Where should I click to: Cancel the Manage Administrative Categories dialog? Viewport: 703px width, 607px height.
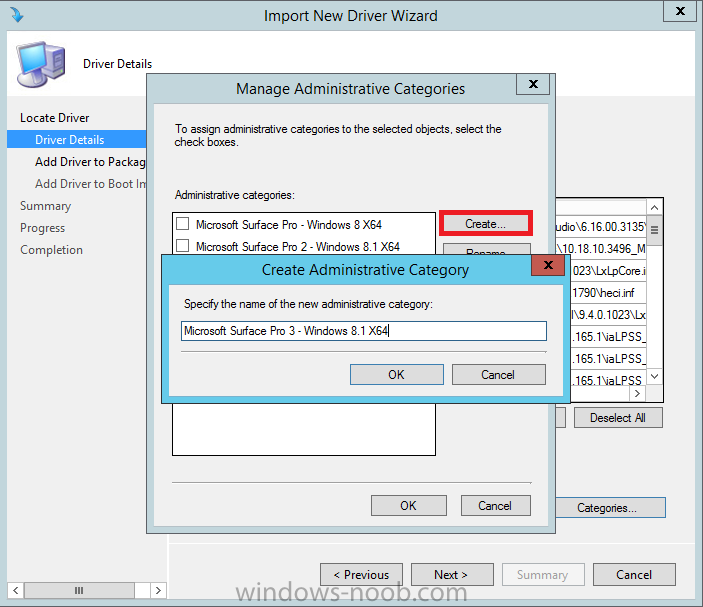click(495, 506)
